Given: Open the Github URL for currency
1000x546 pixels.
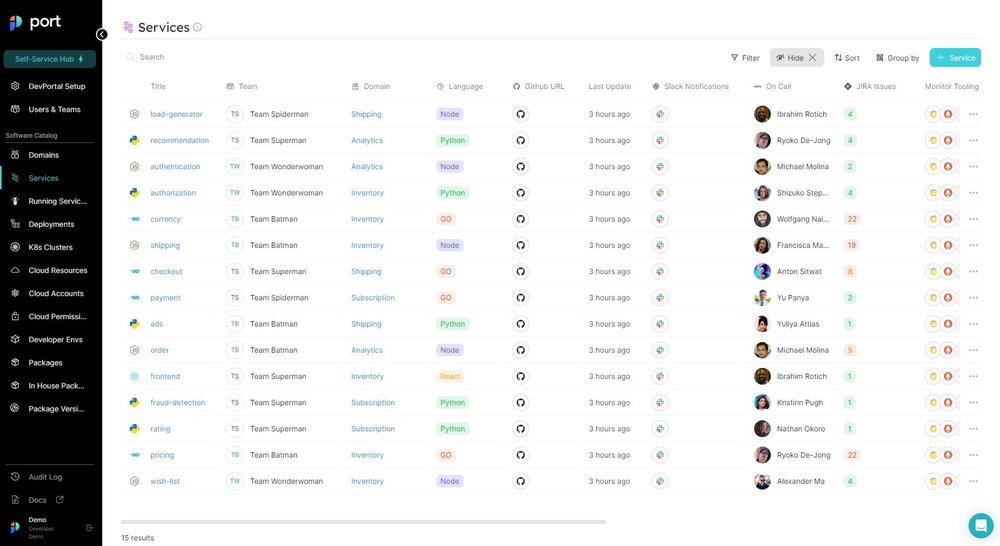Looking at the screenshot, I should [520, 219].
